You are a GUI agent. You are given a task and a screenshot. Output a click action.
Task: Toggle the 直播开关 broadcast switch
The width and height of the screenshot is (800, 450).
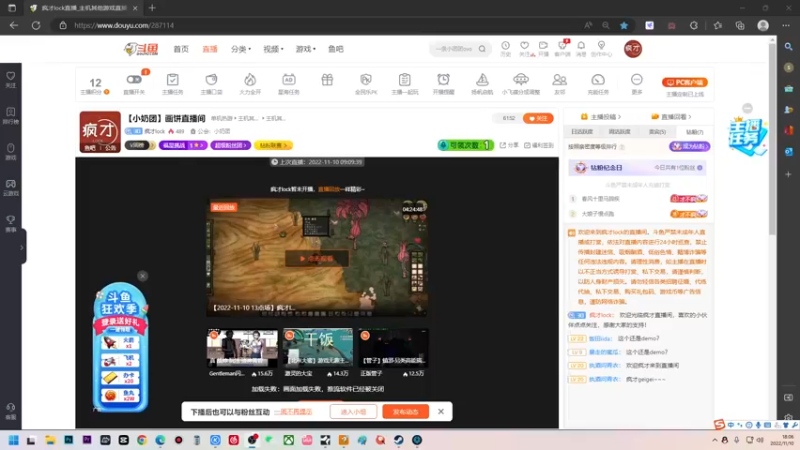(x=134, y=80)
